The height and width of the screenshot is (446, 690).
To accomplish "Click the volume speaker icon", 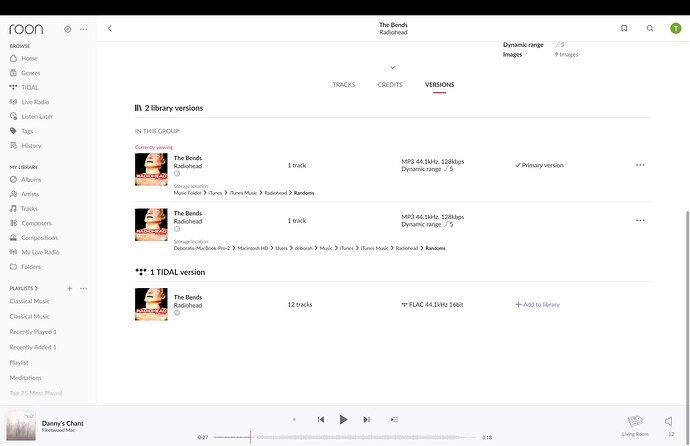I will coord(669,421).
